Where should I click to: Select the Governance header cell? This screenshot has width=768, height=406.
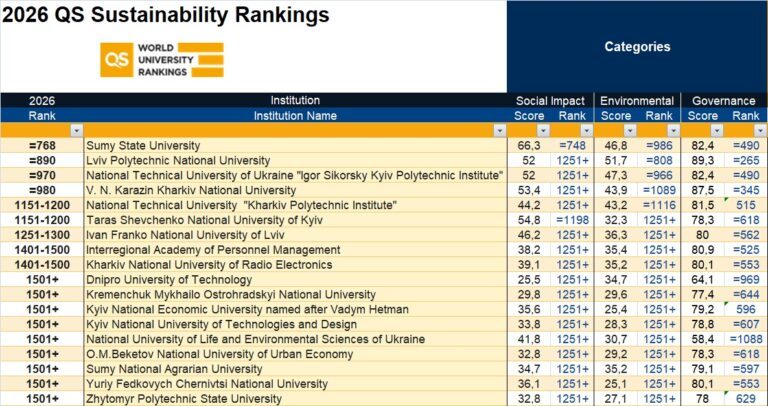724,101
